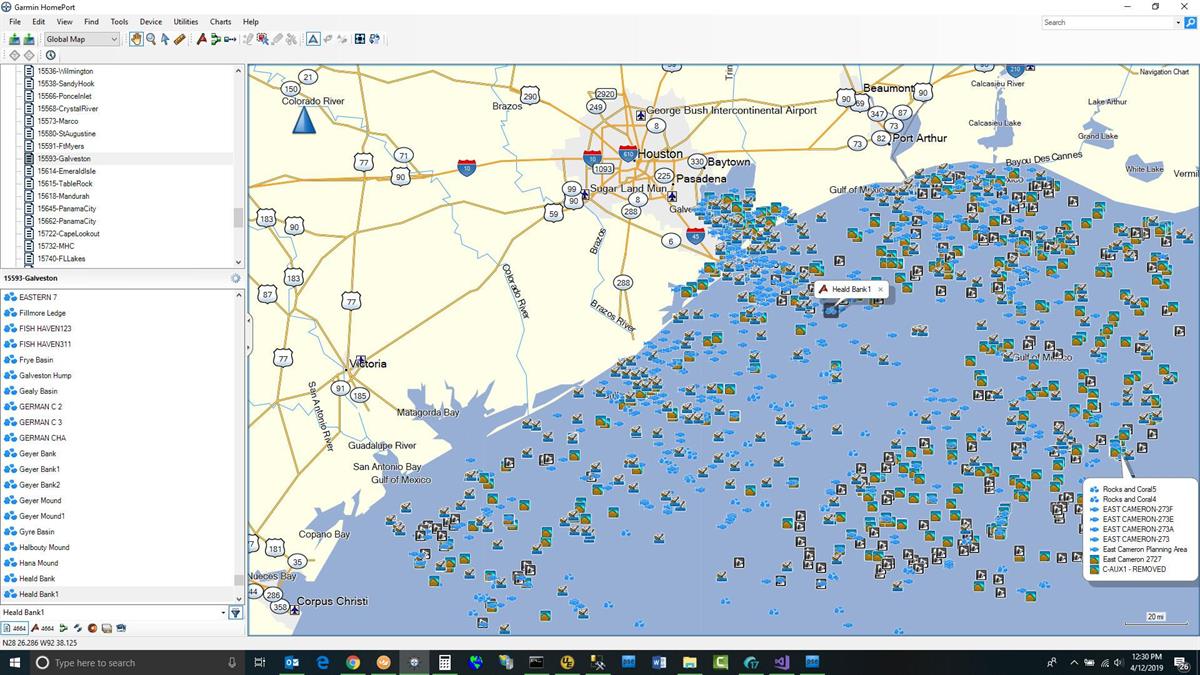
Task: Select the Fillmore Ledge waypoint
Action: (x=117, y=313)
